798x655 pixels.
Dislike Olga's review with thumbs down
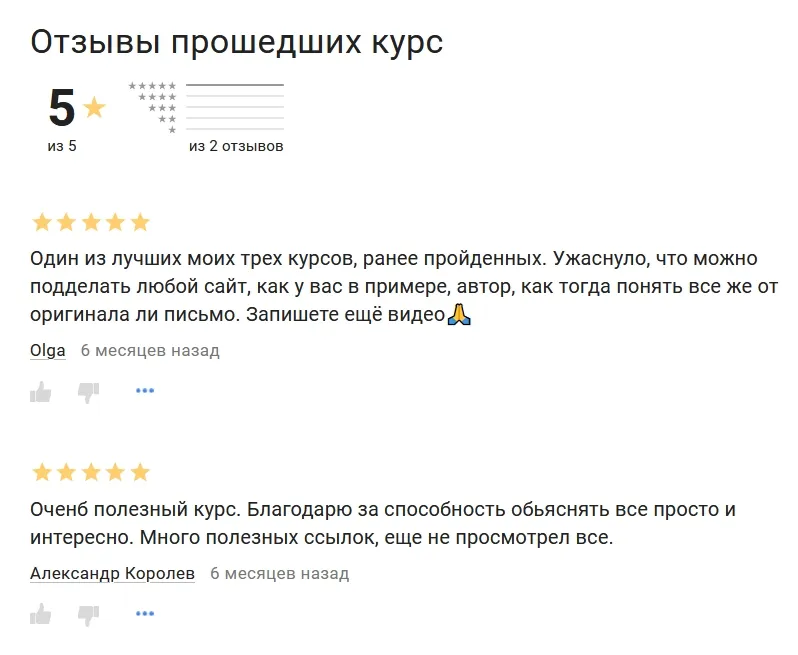point(89,391)
